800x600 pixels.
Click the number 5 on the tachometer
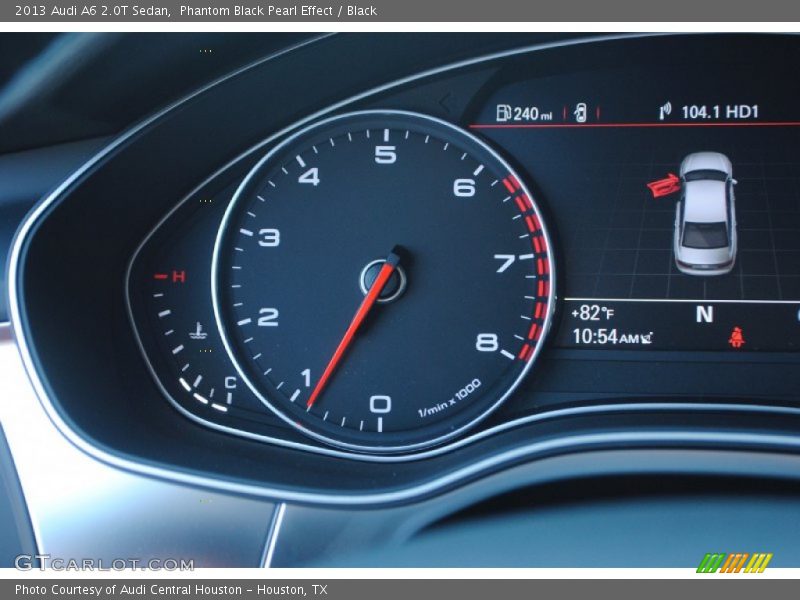[385, 154]
